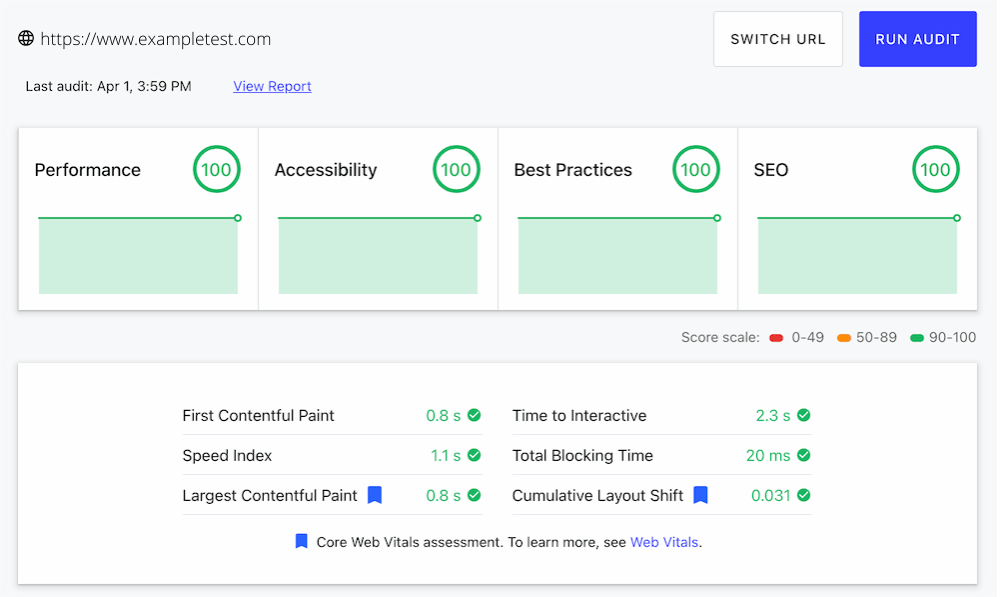
Task: Click the Accessibility chart end data point
Action: 478,218
